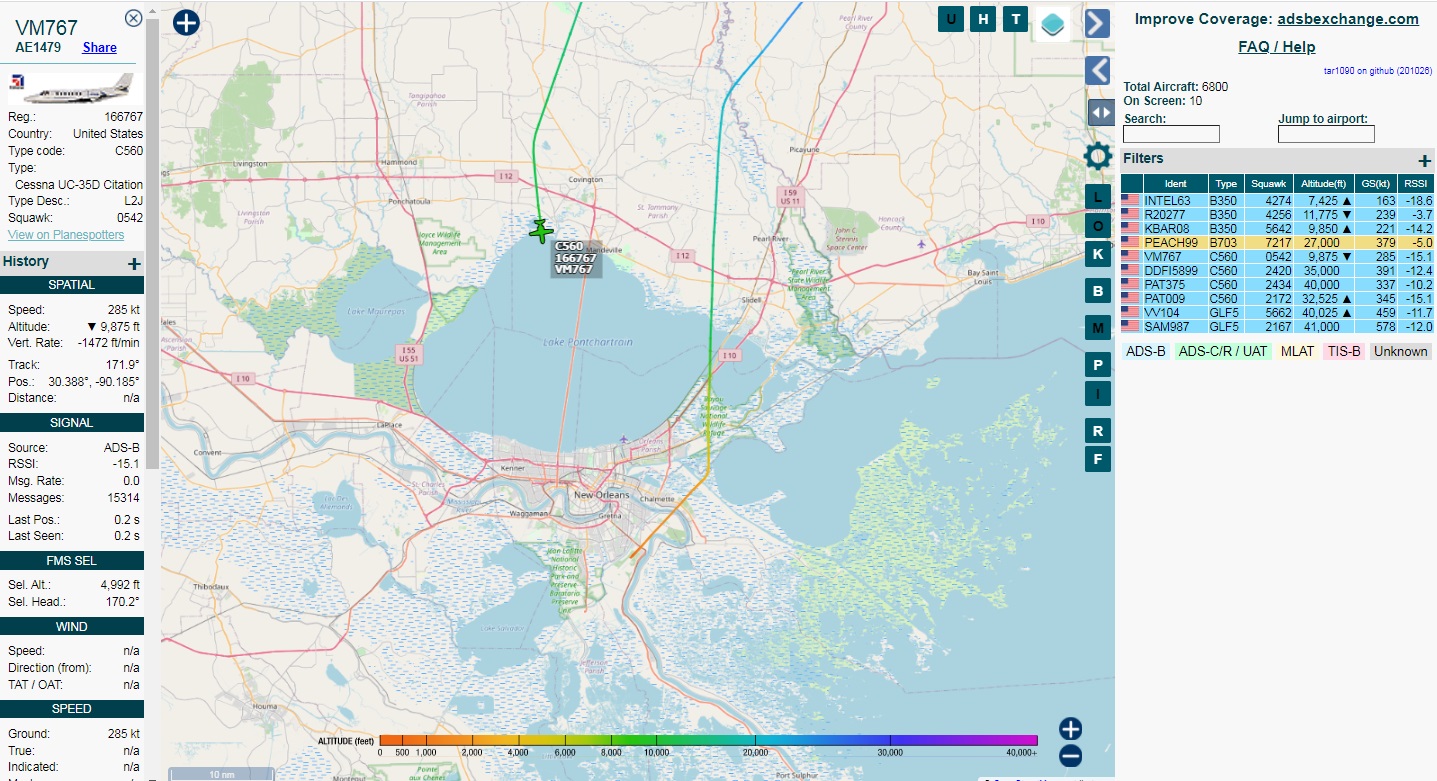
Task: Toggle the I map option button
Action: coord(1098,394)
